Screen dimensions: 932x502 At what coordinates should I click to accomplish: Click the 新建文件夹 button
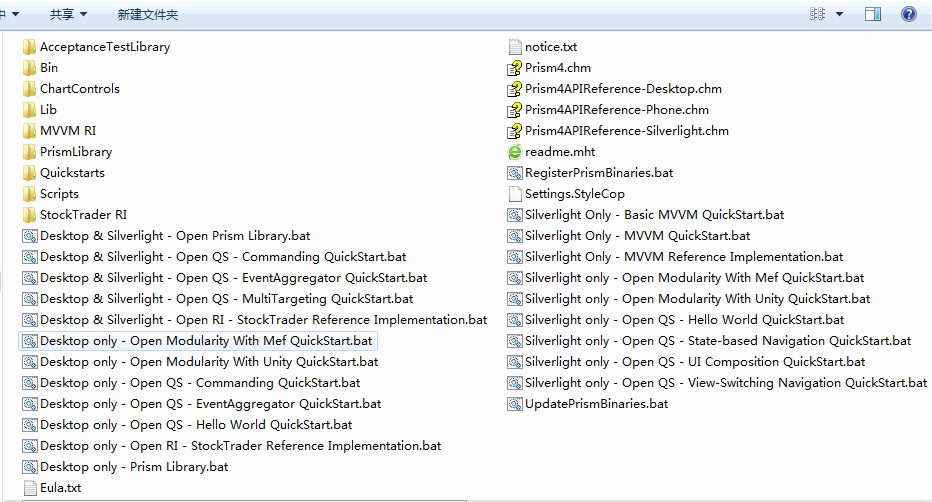point(147,14)
